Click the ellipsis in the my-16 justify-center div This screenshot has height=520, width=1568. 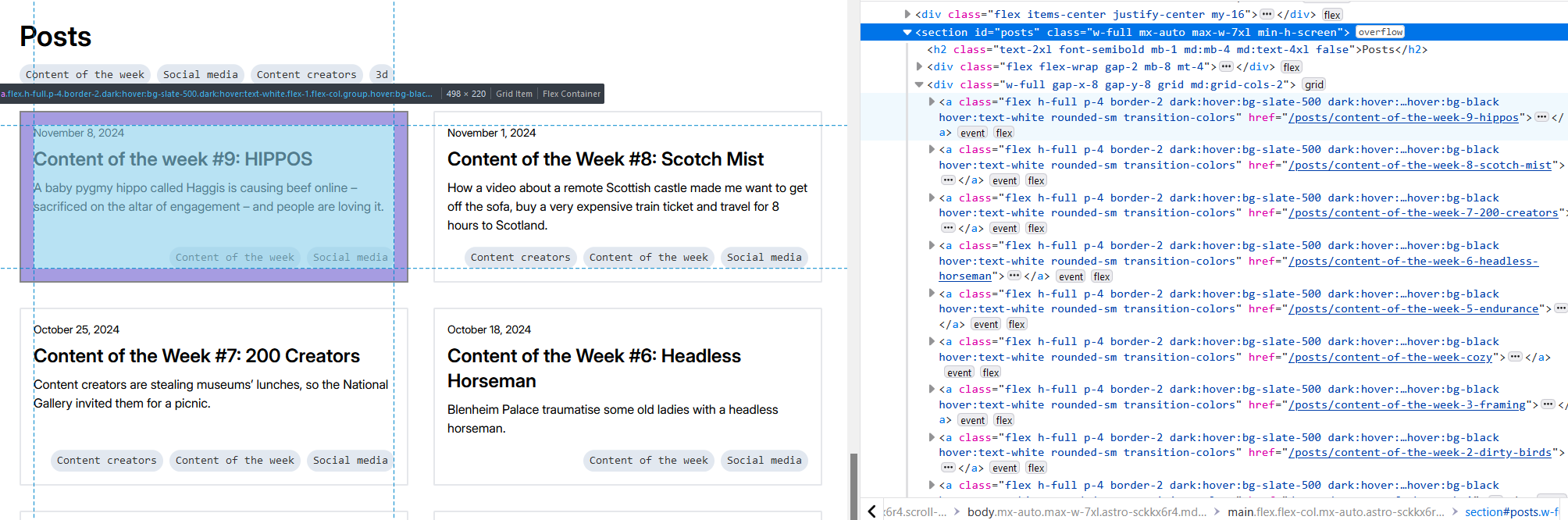[1267, 14]
